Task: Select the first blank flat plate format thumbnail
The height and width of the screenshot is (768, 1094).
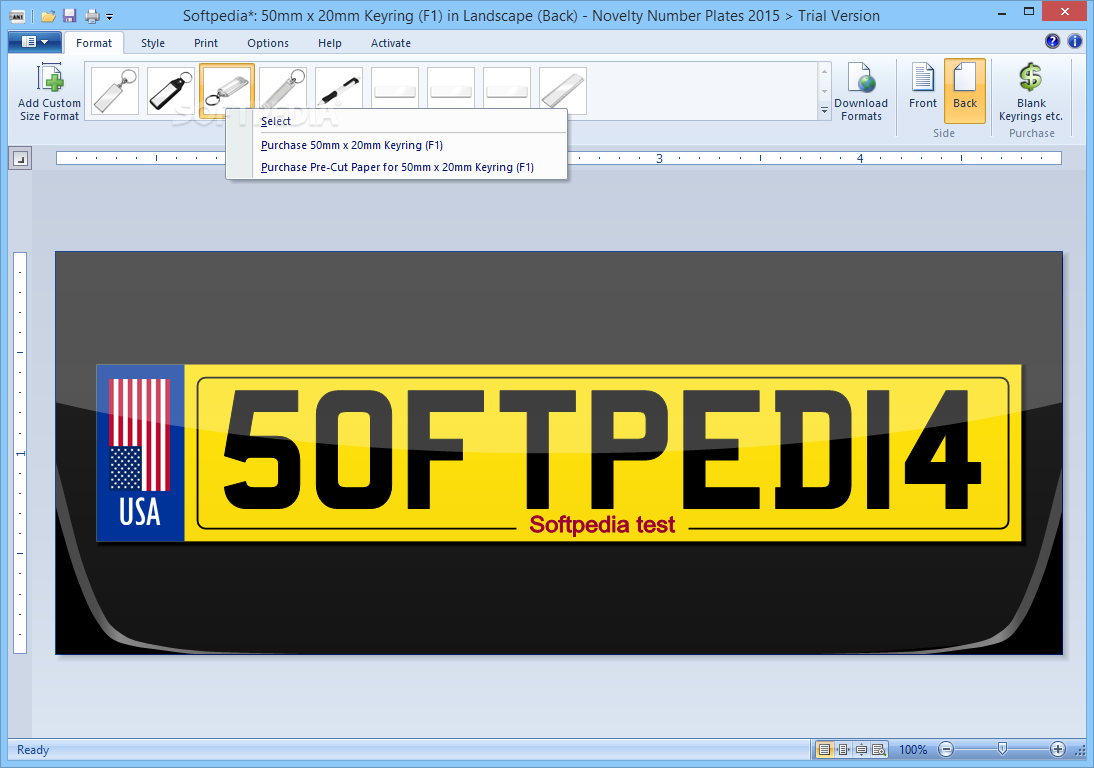Action: pyautogui.click(x=395, y=91)
